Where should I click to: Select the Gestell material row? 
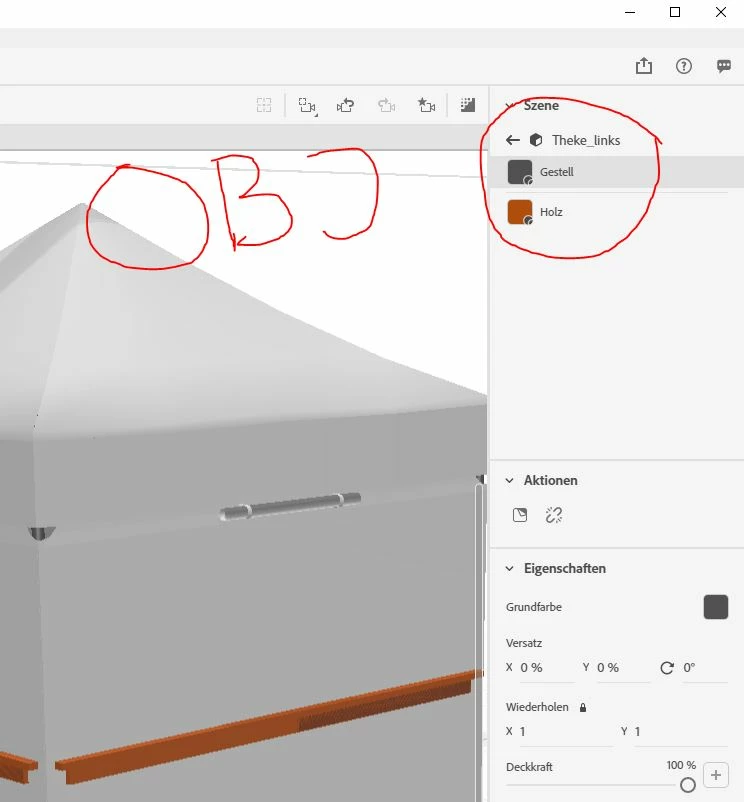tap(617, 172)
